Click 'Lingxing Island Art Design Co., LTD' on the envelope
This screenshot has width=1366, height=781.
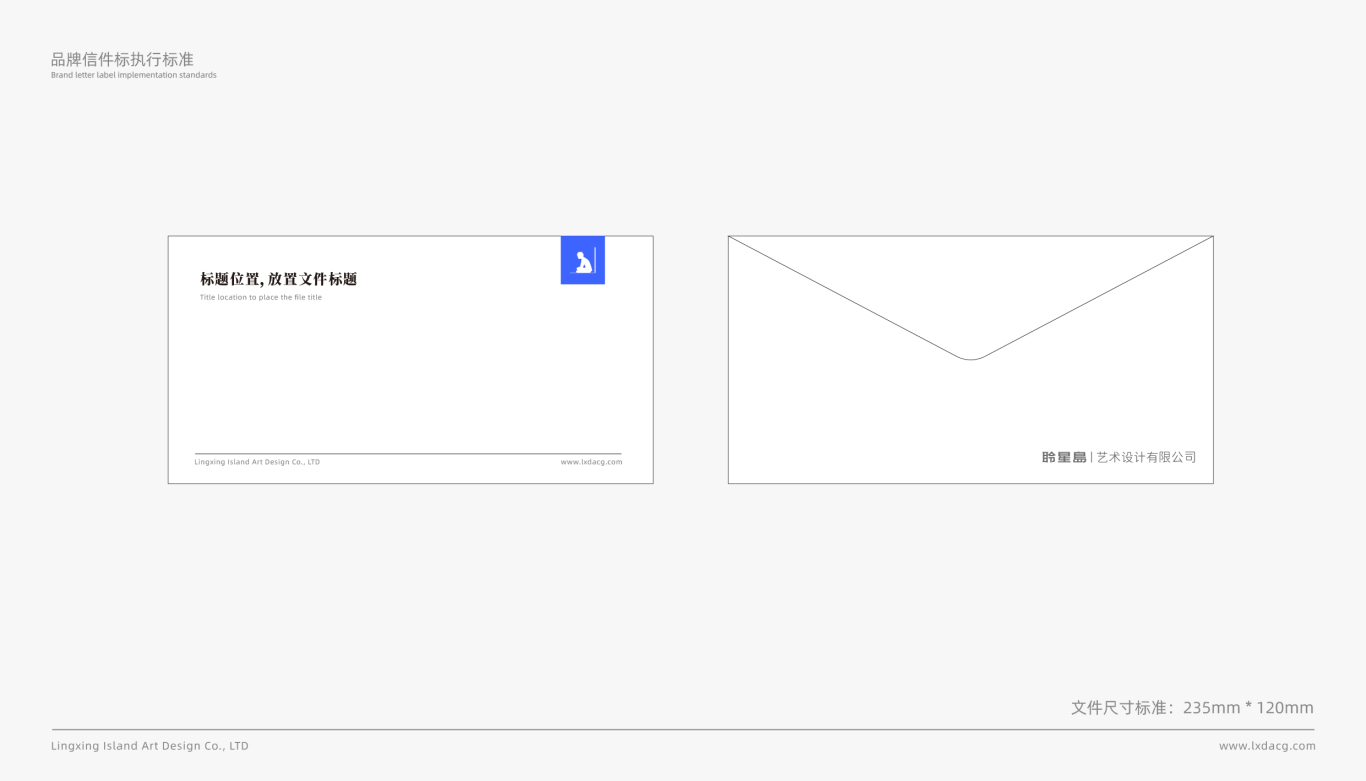pyautogui.click(x=257, y=462)
